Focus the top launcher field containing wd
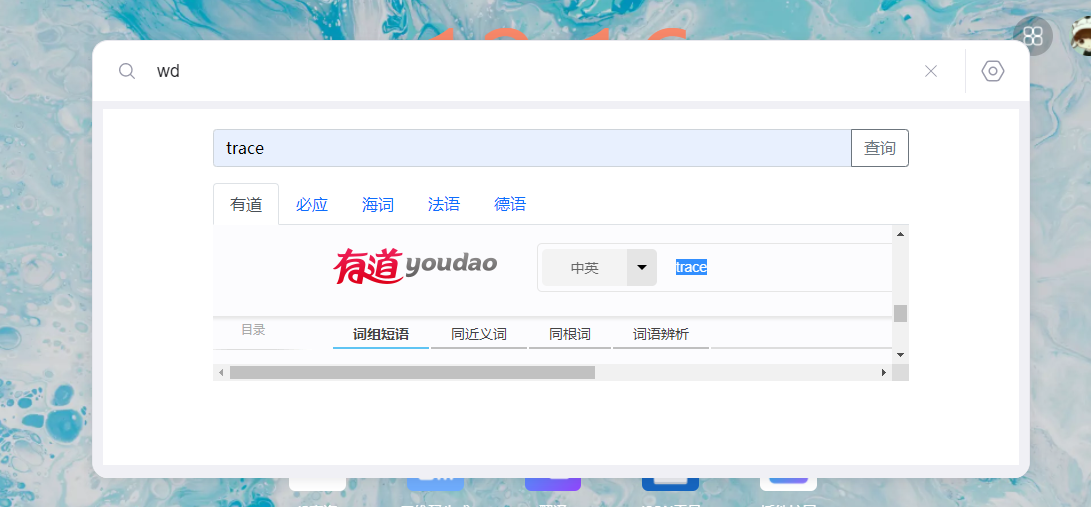The image size is (1091, 507). coord(529,71)
